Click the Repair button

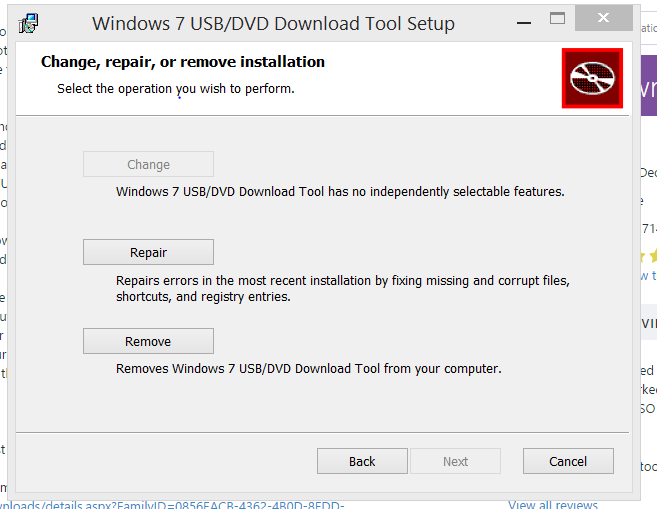click(148, 252)
